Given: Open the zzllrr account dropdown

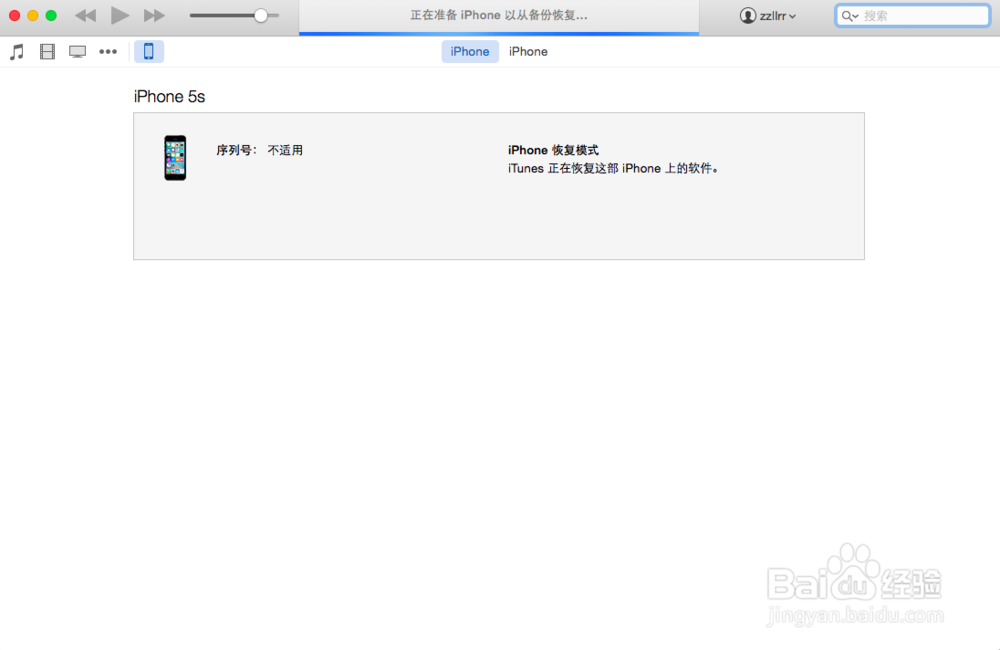Looking at the screenshot, I should pyautogui.click(x=770, y=15).
